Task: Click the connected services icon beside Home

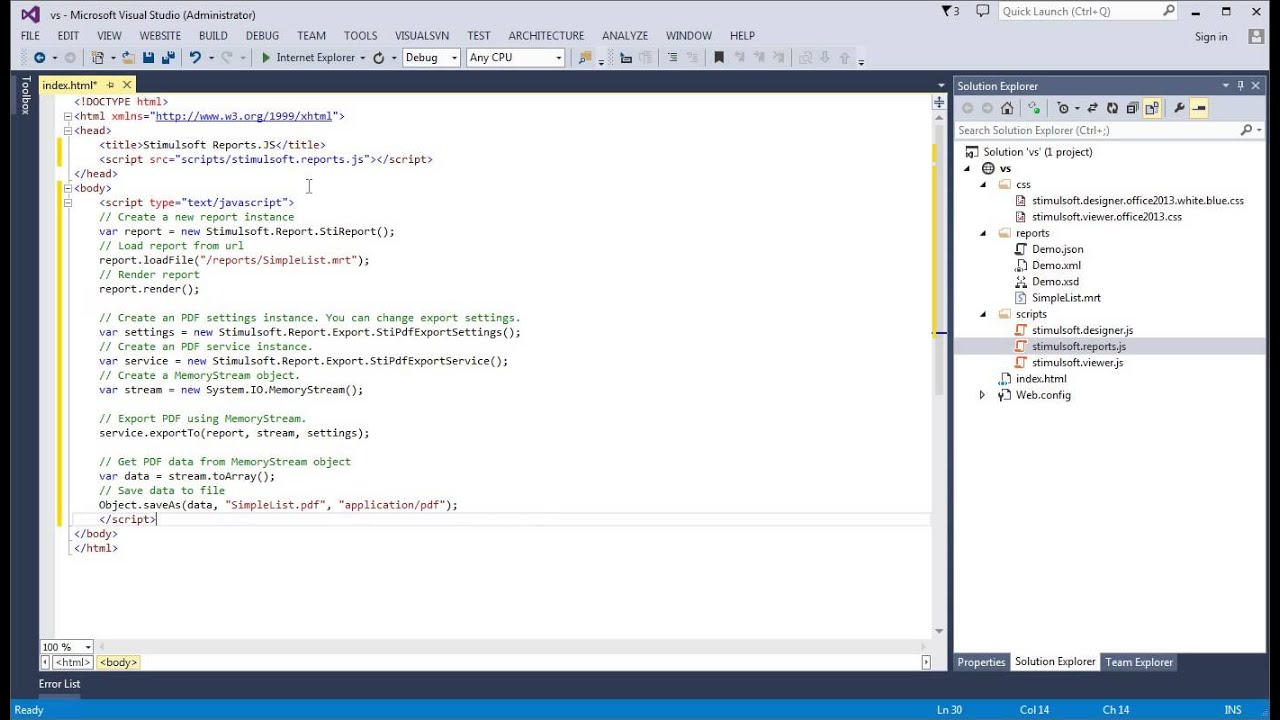Action: coord(1034,108)
